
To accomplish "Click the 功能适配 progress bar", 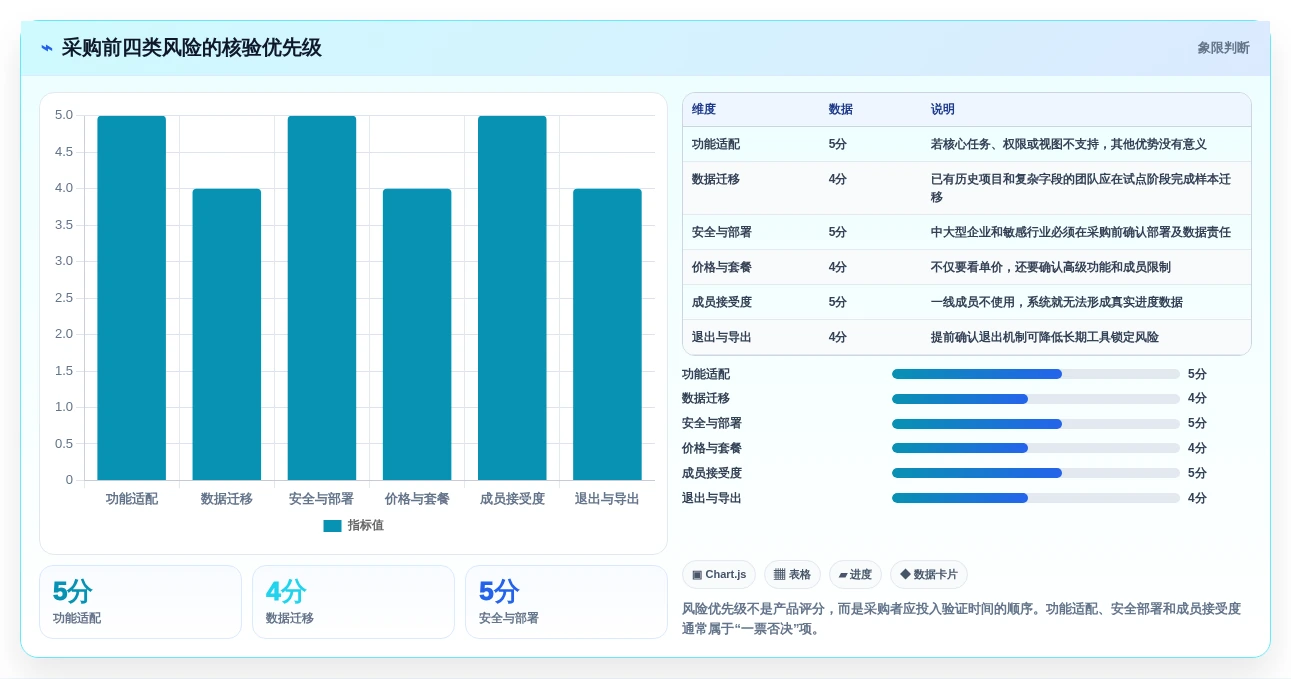I will [x=1036, y=374].
